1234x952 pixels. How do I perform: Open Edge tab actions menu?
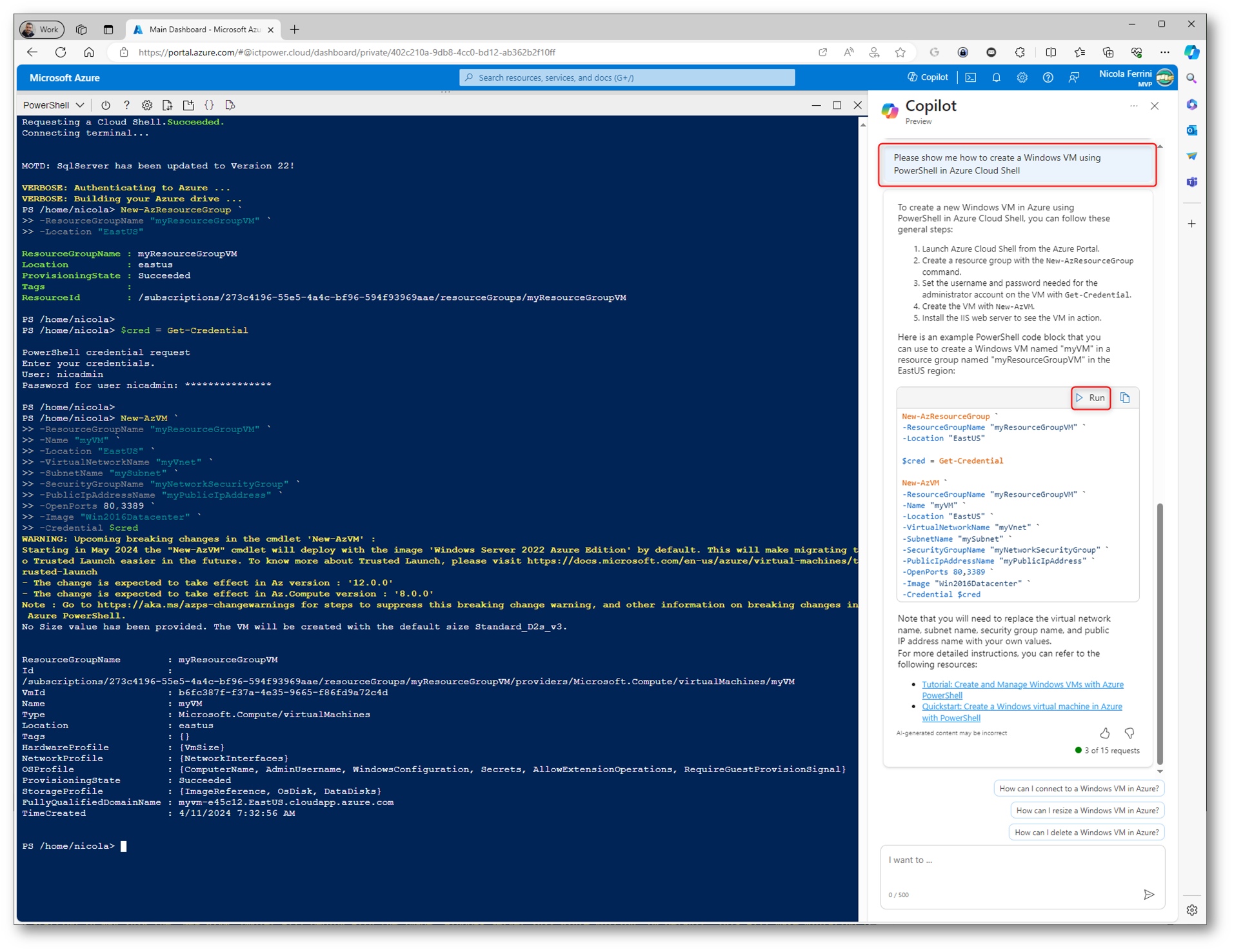(108, 29)
